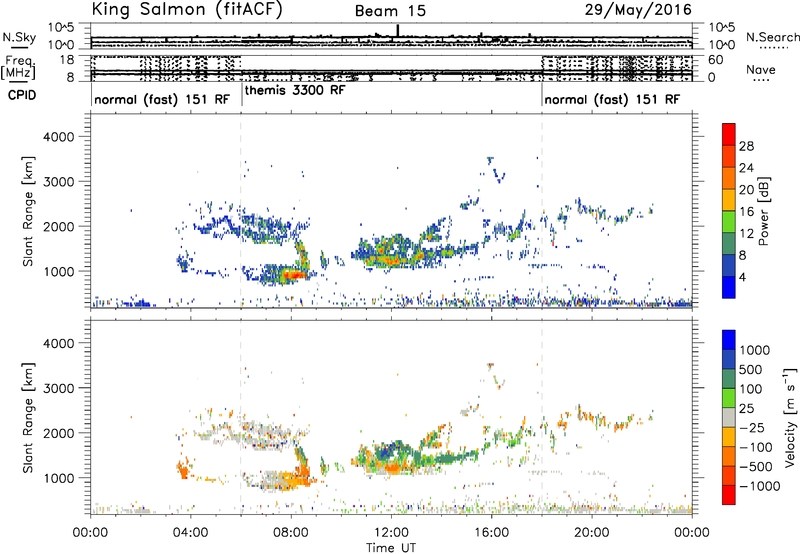Click the 'Beam 15' label
This screenshot has height=554, width=800.
coord(390,11)
